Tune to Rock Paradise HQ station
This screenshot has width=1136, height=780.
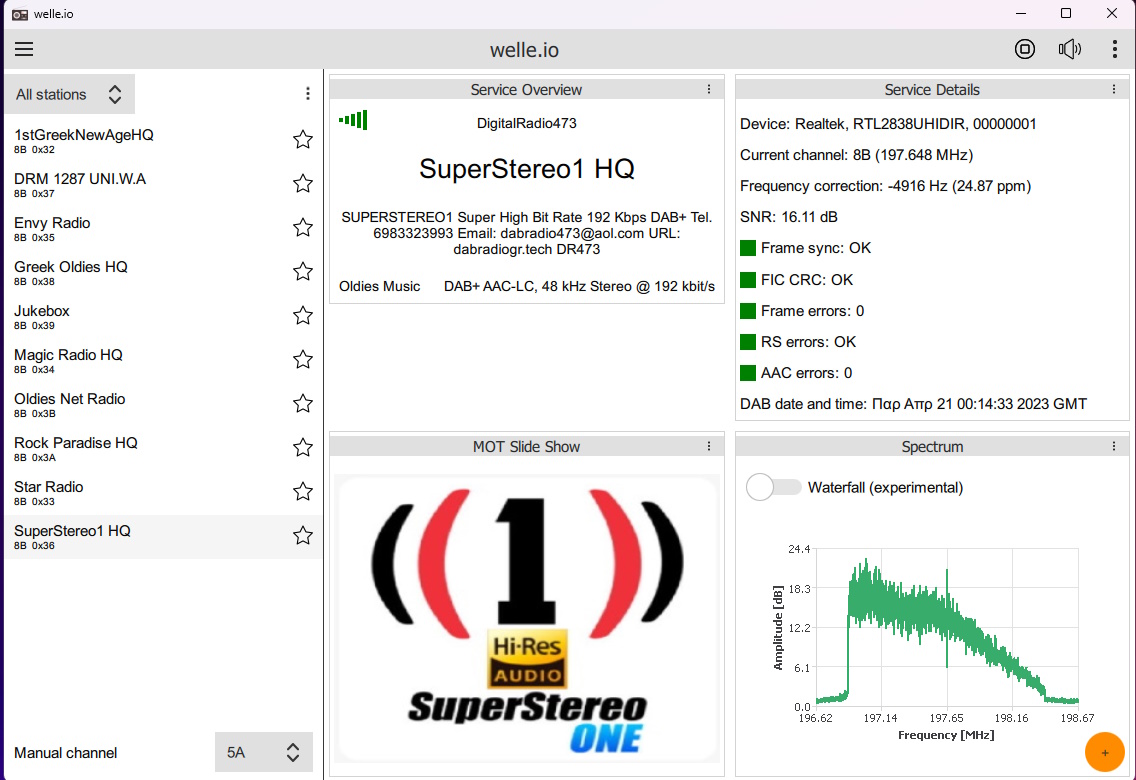click(76, 444)
